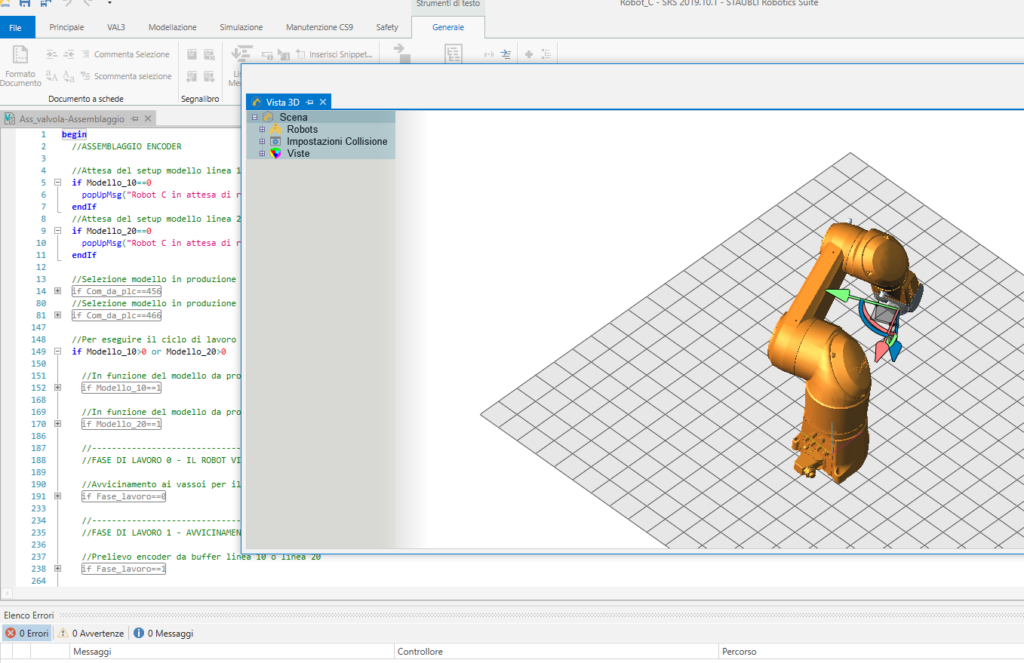
Task: Click collapsed block "if Fase_lavoro==1"
Action: click(123, 569)
